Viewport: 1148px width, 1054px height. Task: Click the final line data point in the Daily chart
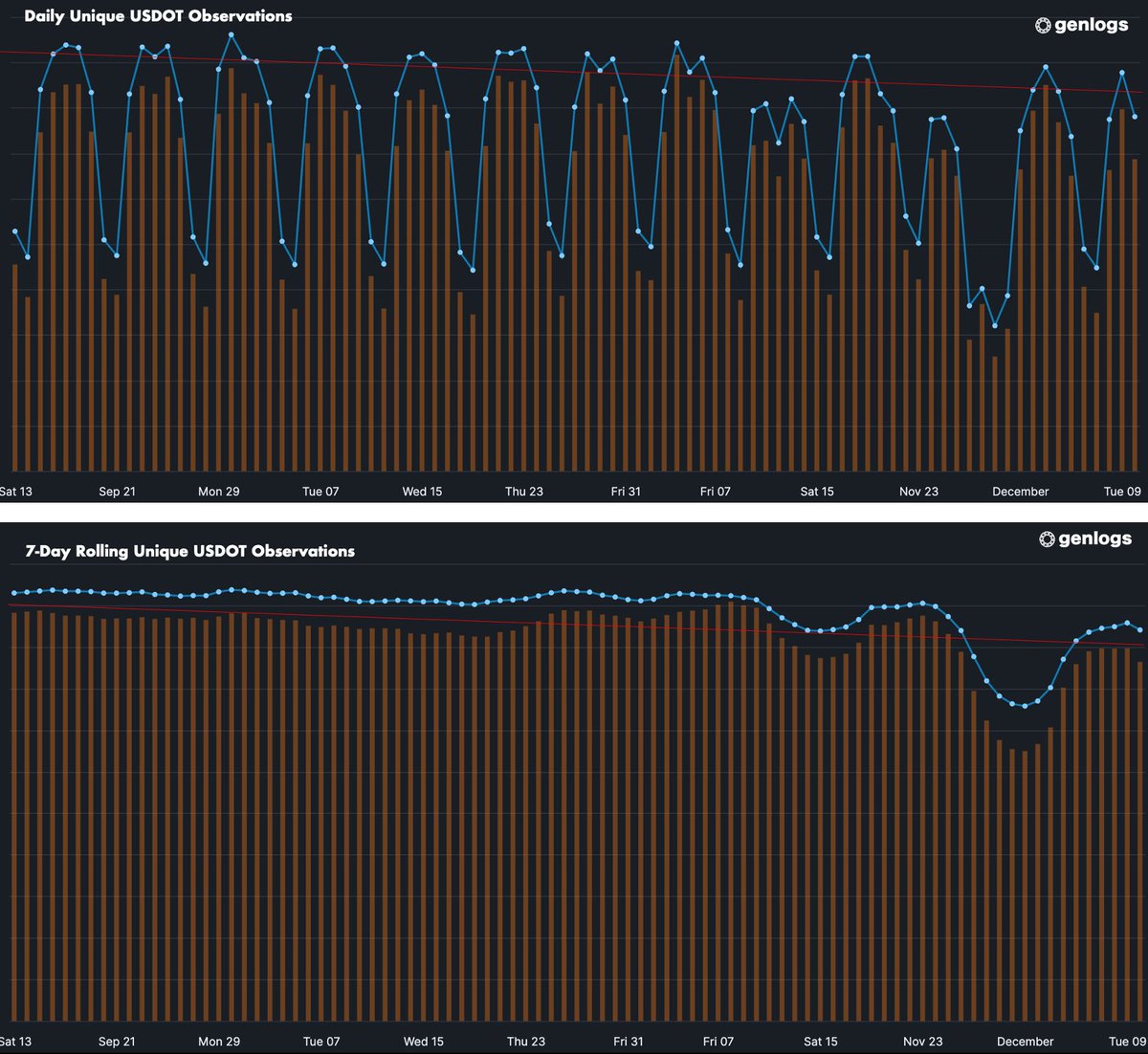1135,117
